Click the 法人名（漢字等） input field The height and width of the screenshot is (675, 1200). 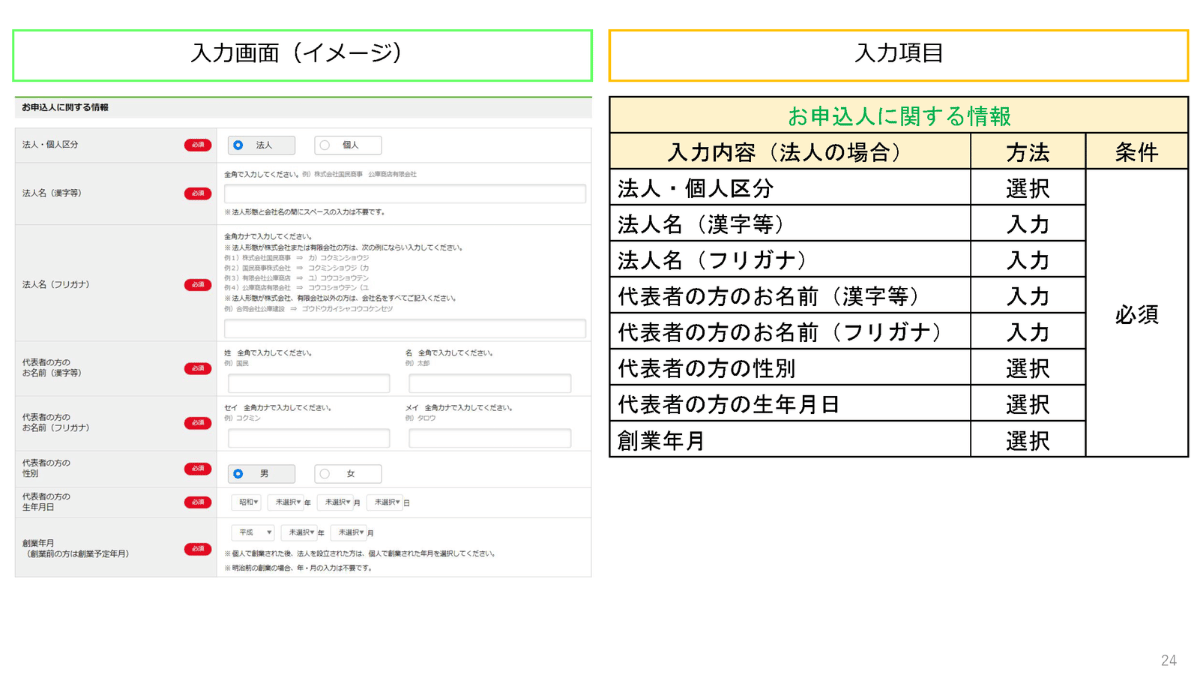[405, 194]
